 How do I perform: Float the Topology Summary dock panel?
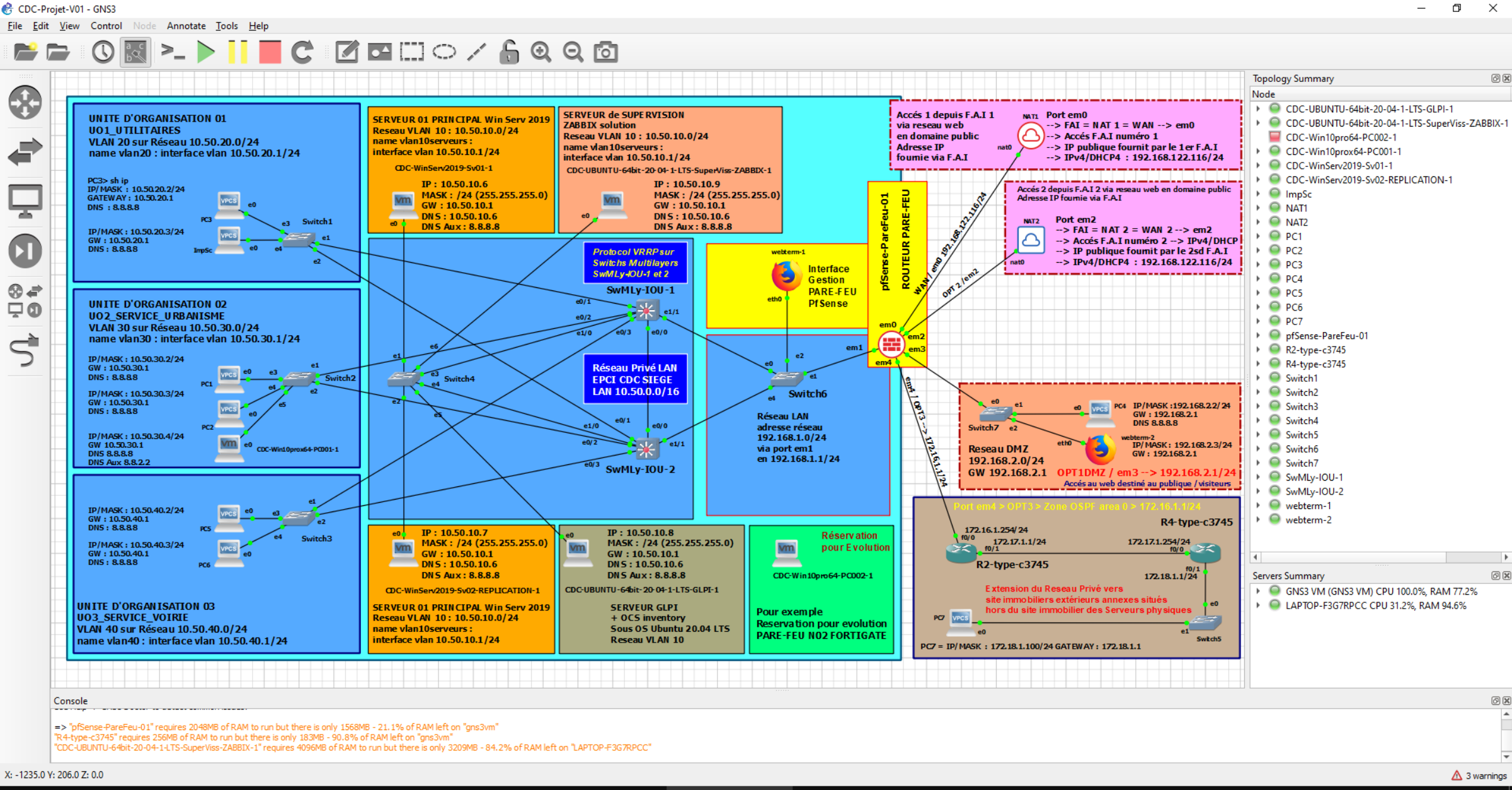1496,78
